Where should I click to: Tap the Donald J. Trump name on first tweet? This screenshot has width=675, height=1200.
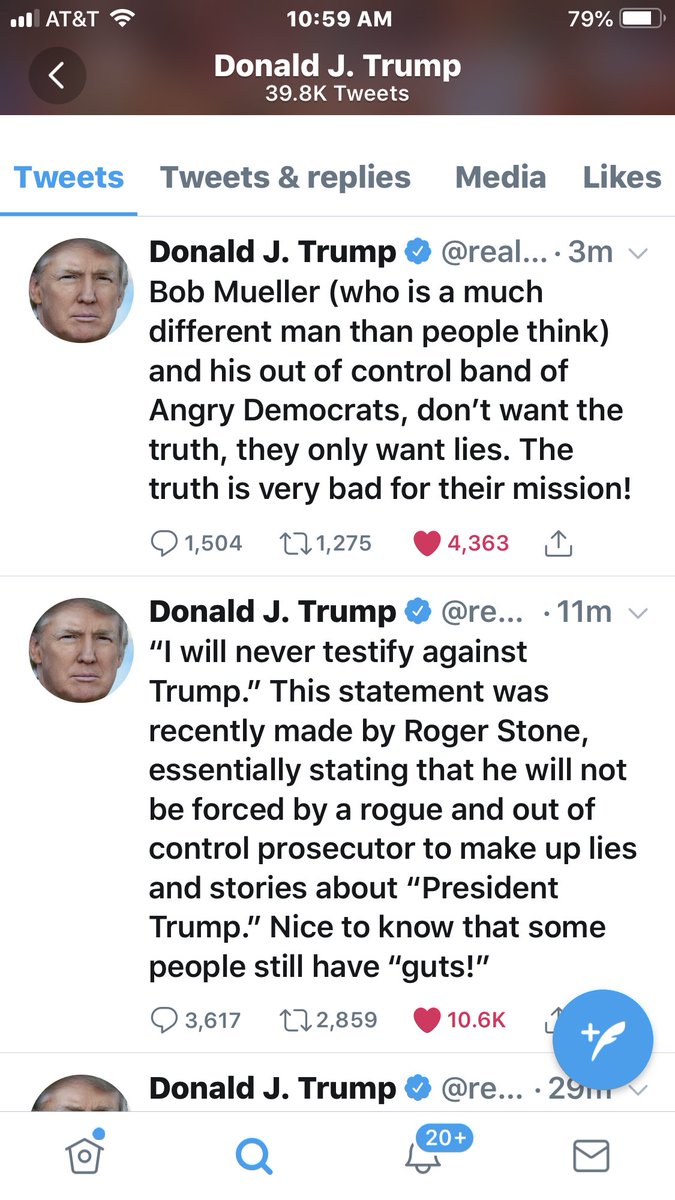click(272, 252)
